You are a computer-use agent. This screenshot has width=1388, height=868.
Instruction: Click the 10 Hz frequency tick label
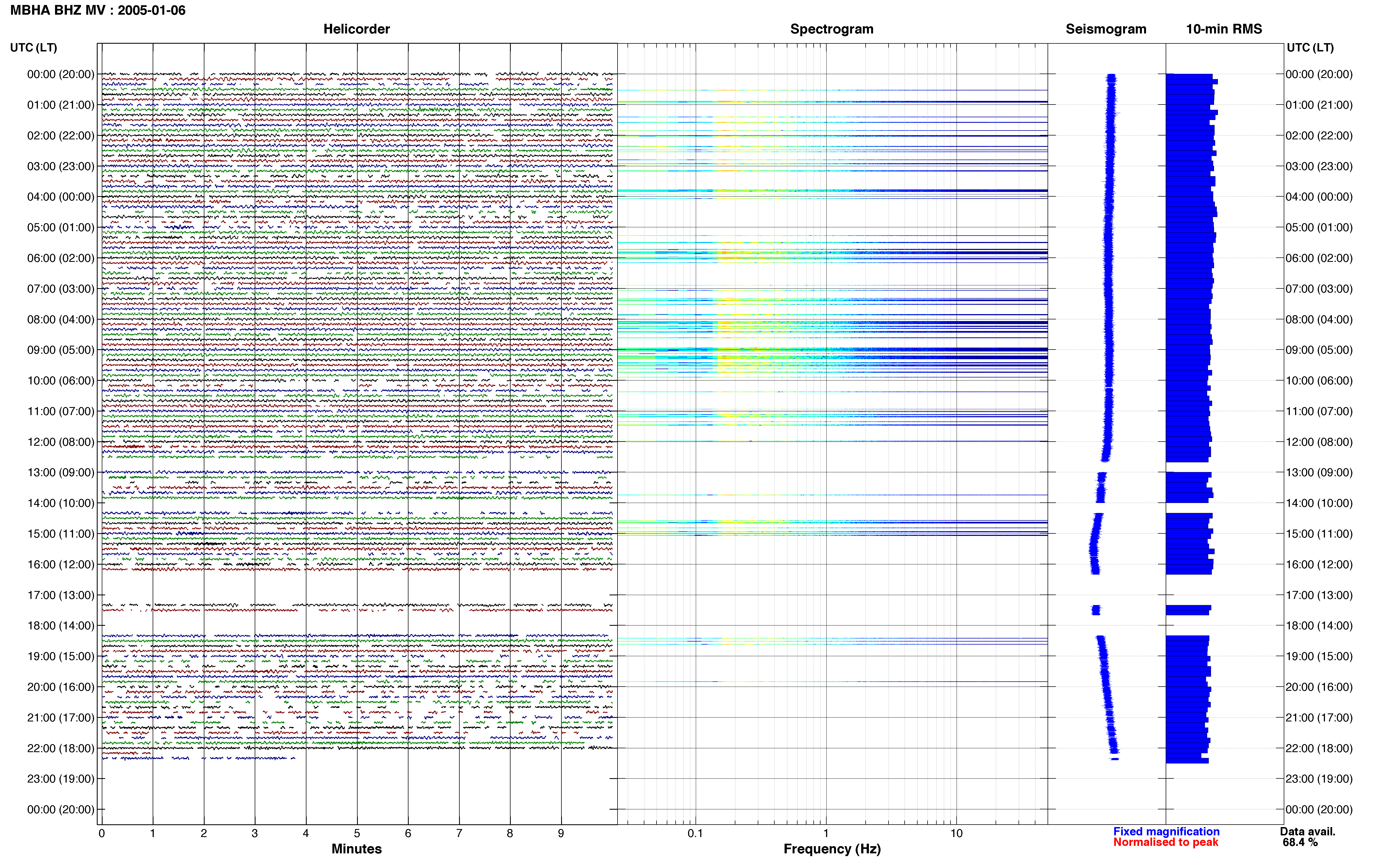[x=956, y=833]
